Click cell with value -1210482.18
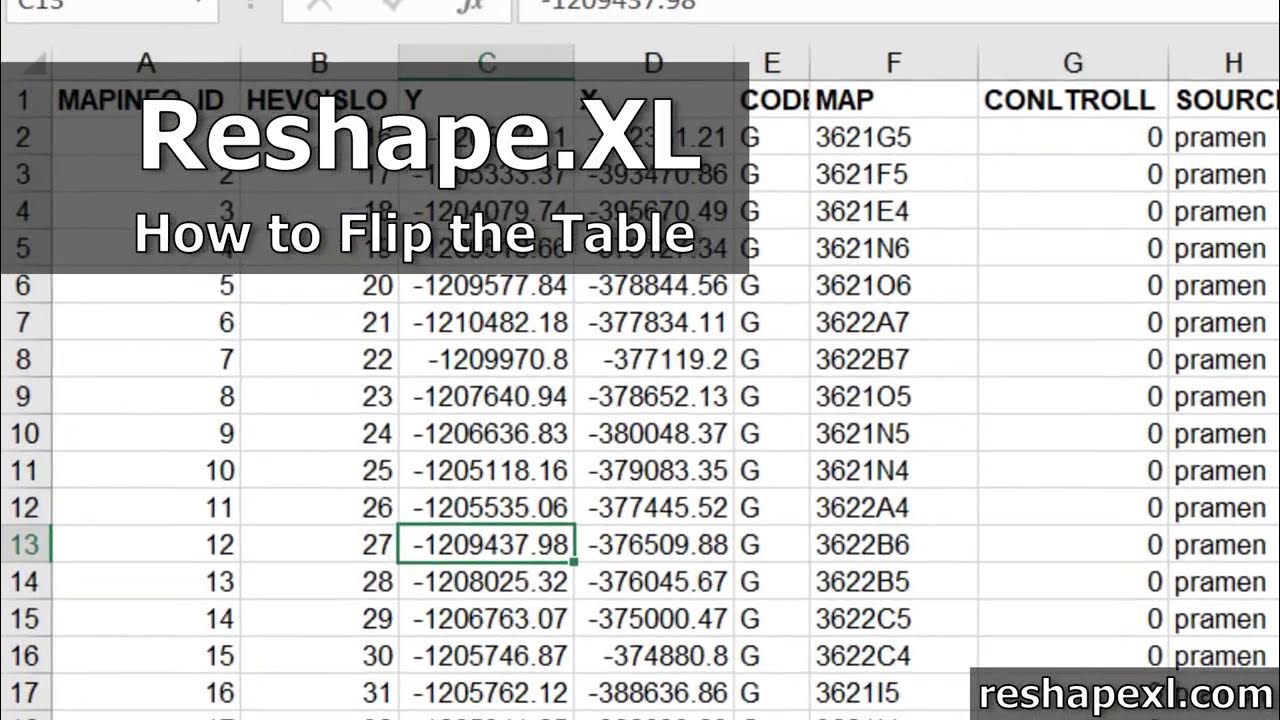 486,323
